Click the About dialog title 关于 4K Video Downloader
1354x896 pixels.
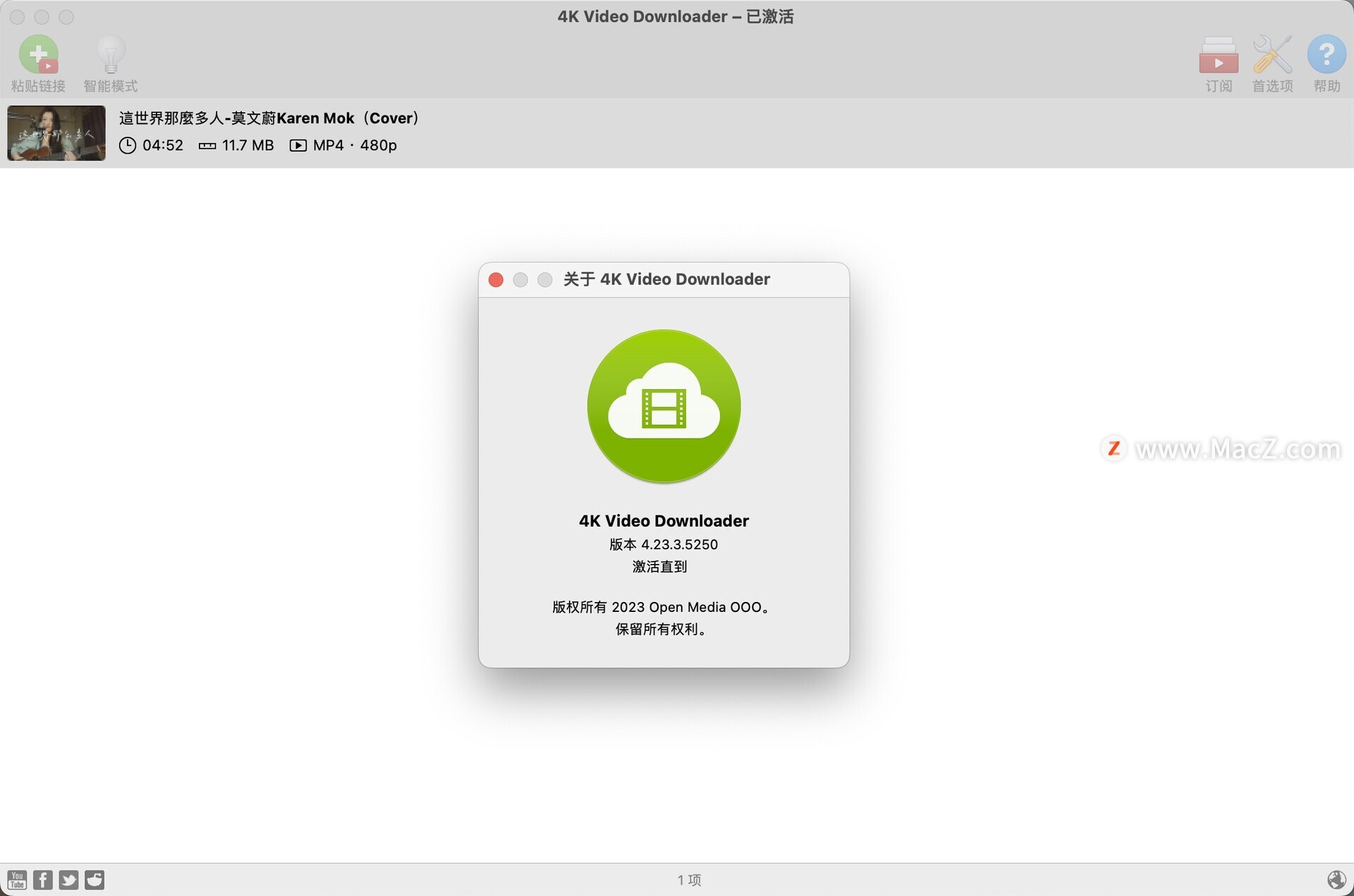point(666,279)
